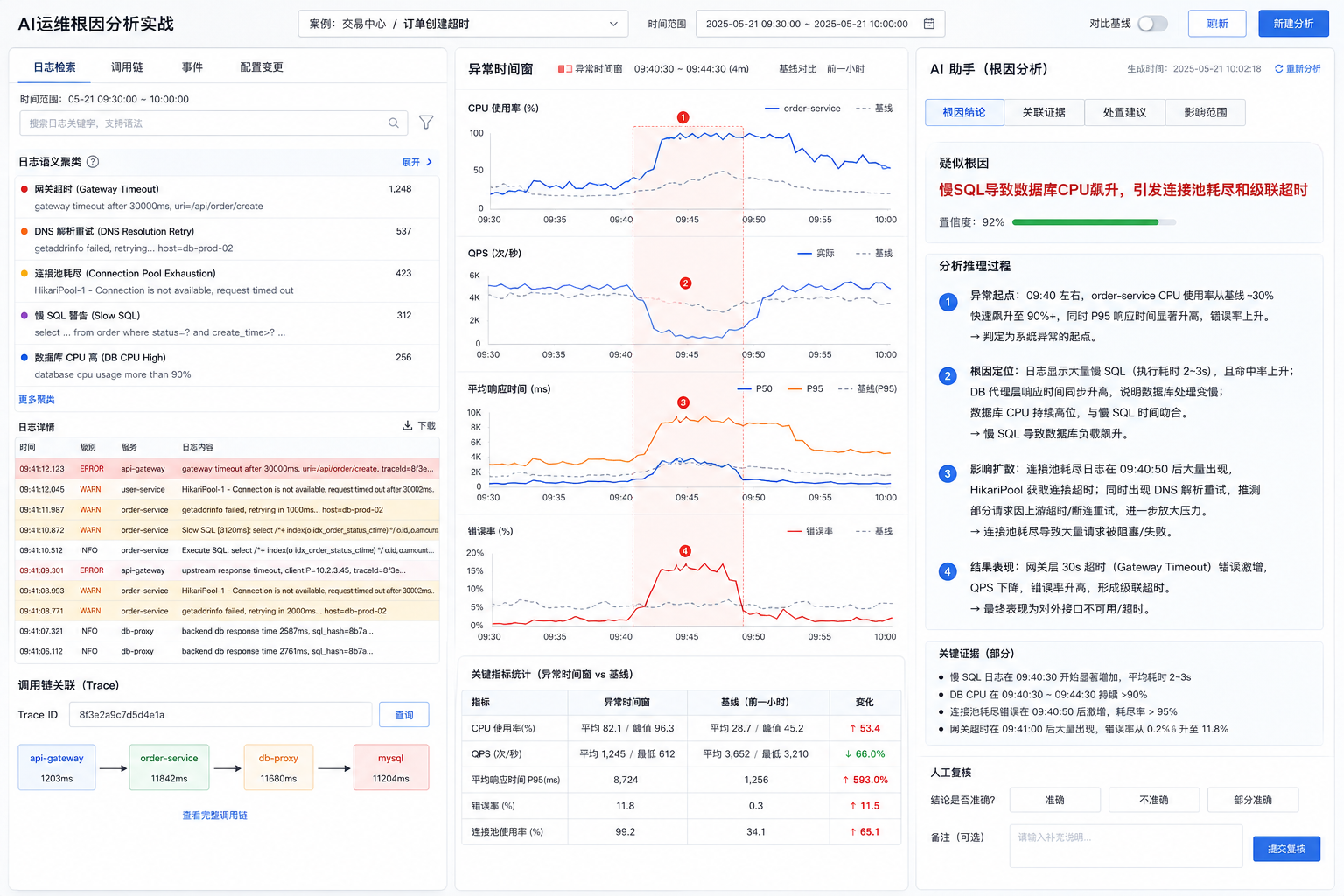Click the search magnifier icon in log search
1344x896 pixels.
pyautogui.click(x=394, y=123)
